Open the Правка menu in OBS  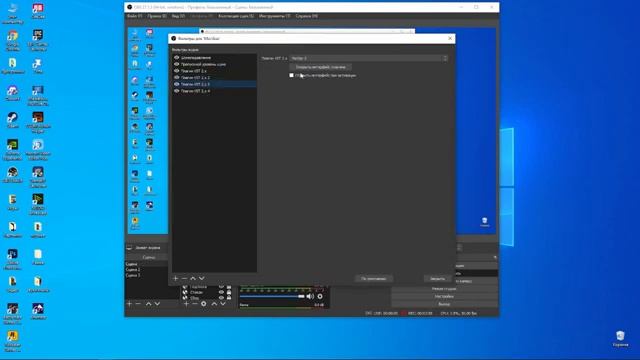tap(157, 16)
